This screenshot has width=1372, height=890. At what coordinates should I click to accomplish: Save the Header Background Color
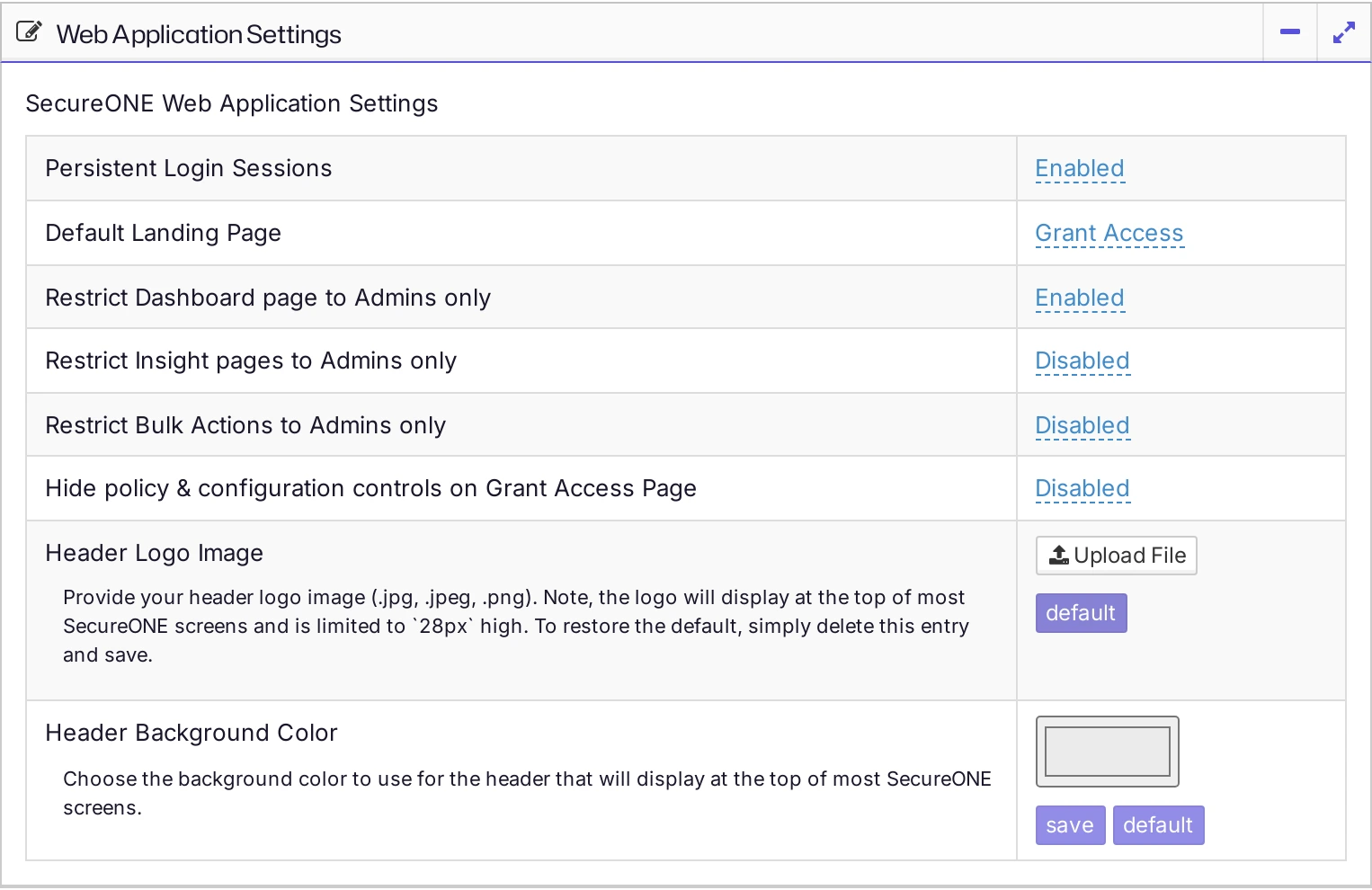coord(1070,825)
